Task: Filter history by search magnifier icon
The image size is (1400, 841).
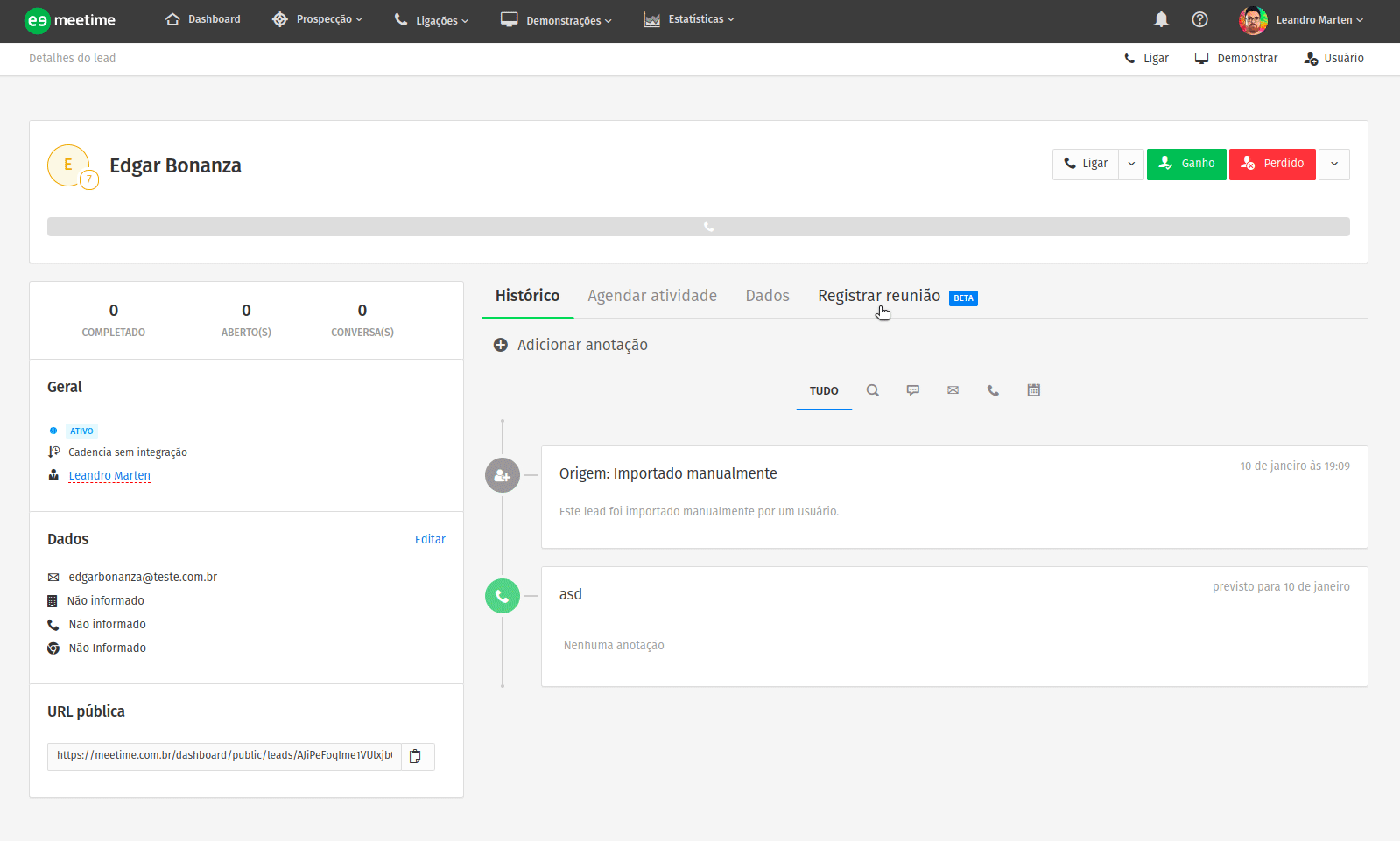Action: [872, 390]
